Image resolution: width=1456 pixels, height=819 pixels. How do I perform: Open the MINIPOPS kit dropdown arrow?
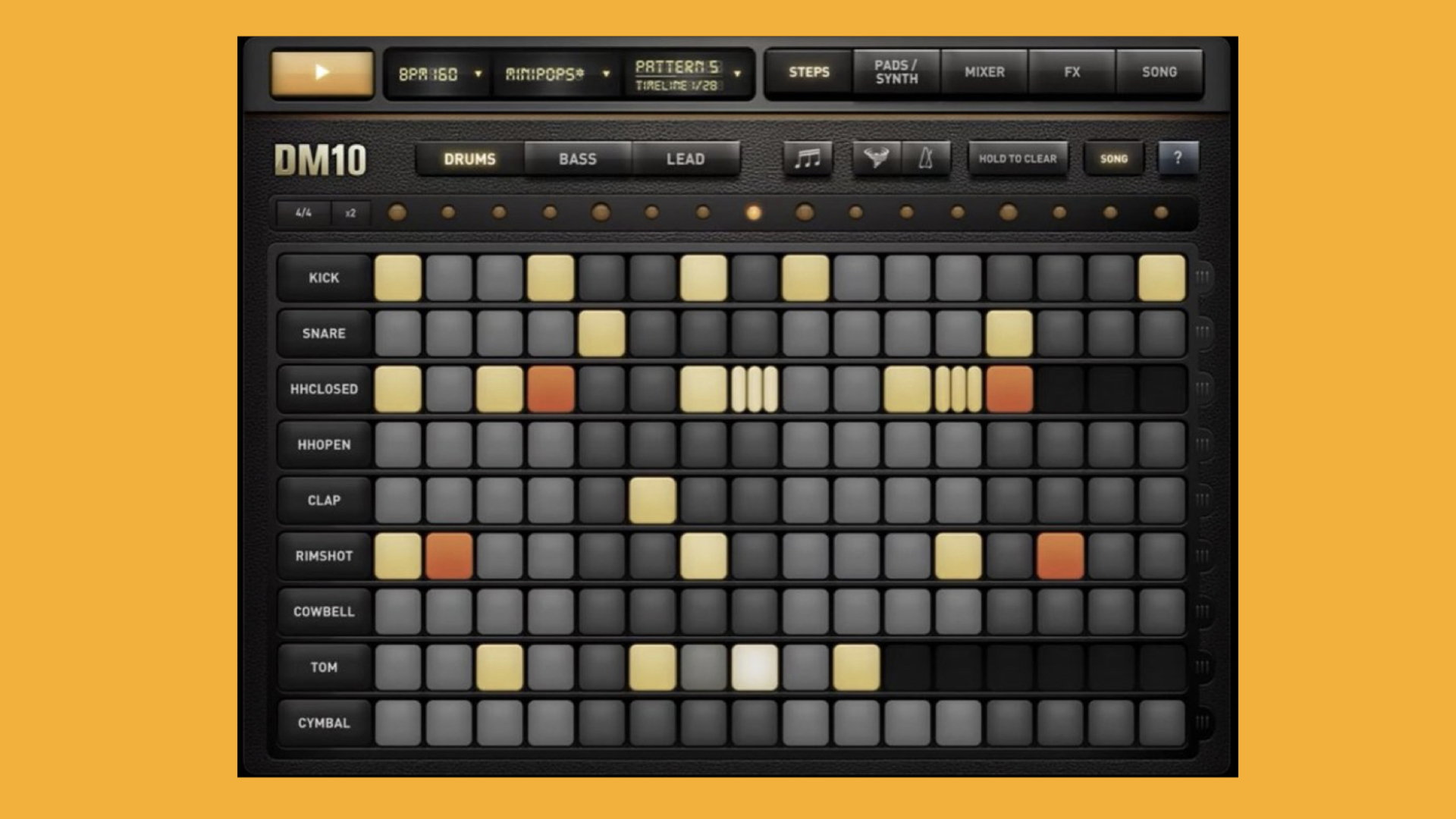(606, 74)
